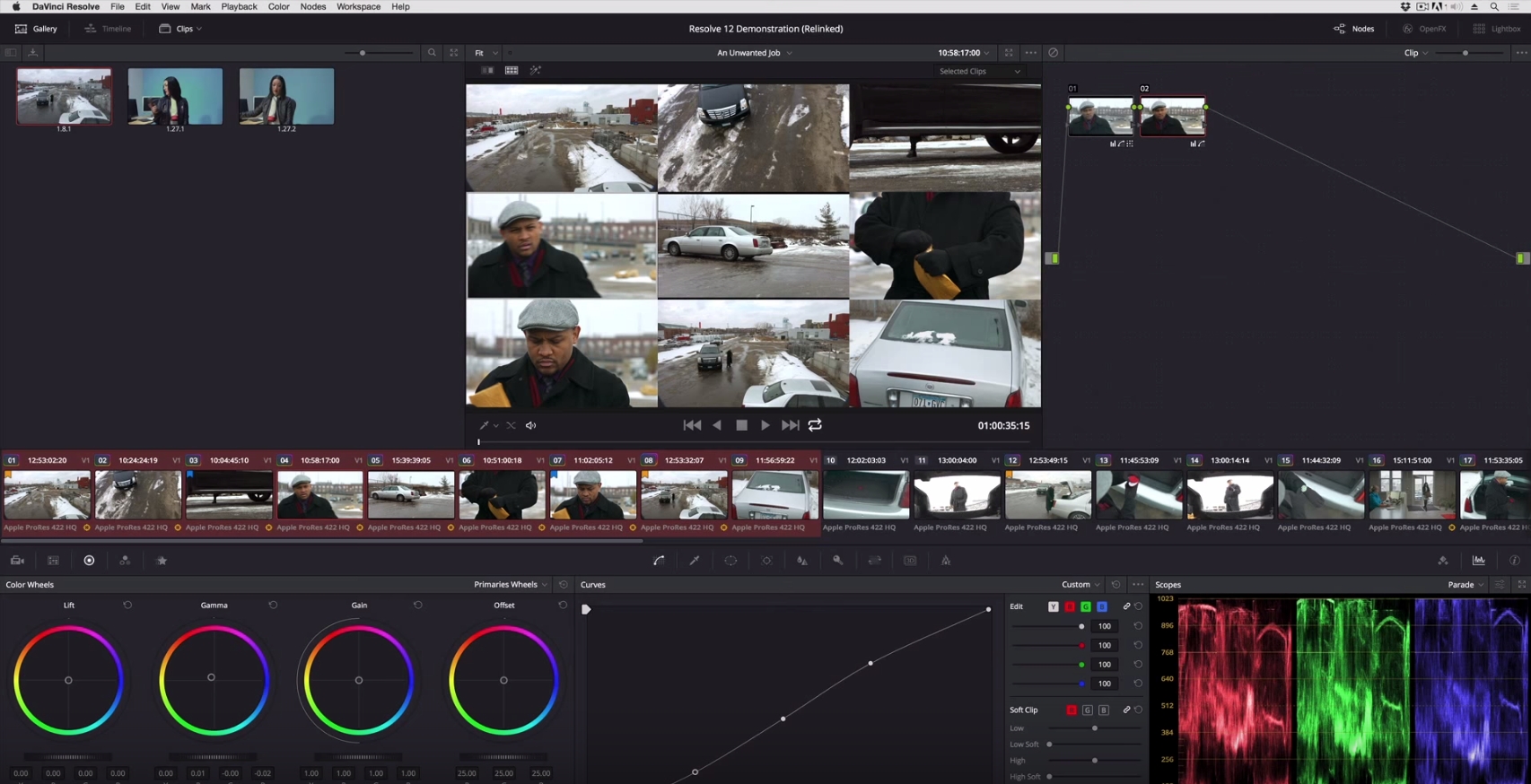Open the Keyframes palette icon

pyautogui.click(x=1443, y=561)
